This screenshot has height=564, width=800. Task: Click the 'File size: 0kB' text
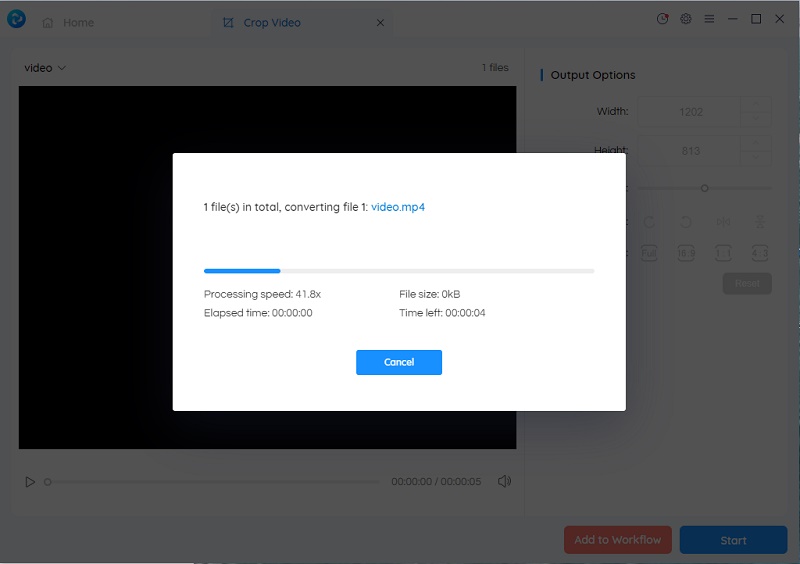[430, 294]
